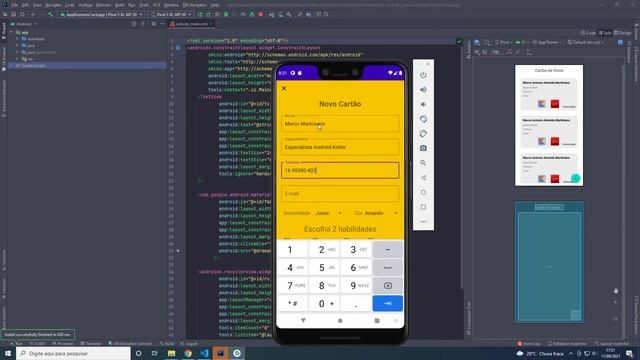
Task: Close the Novo Cartão screen with X
Action: [284, 88]
